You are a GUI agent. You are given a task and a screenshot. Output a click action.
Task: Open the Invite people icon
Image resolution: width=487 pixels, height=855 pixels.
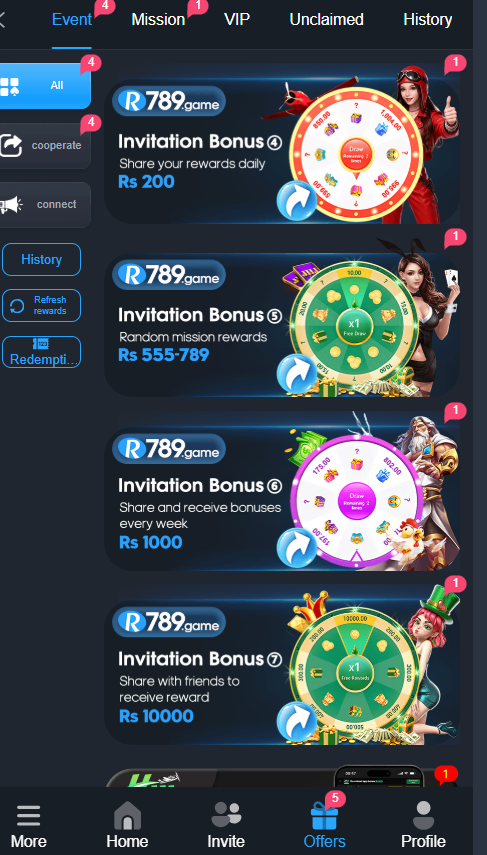226,815
